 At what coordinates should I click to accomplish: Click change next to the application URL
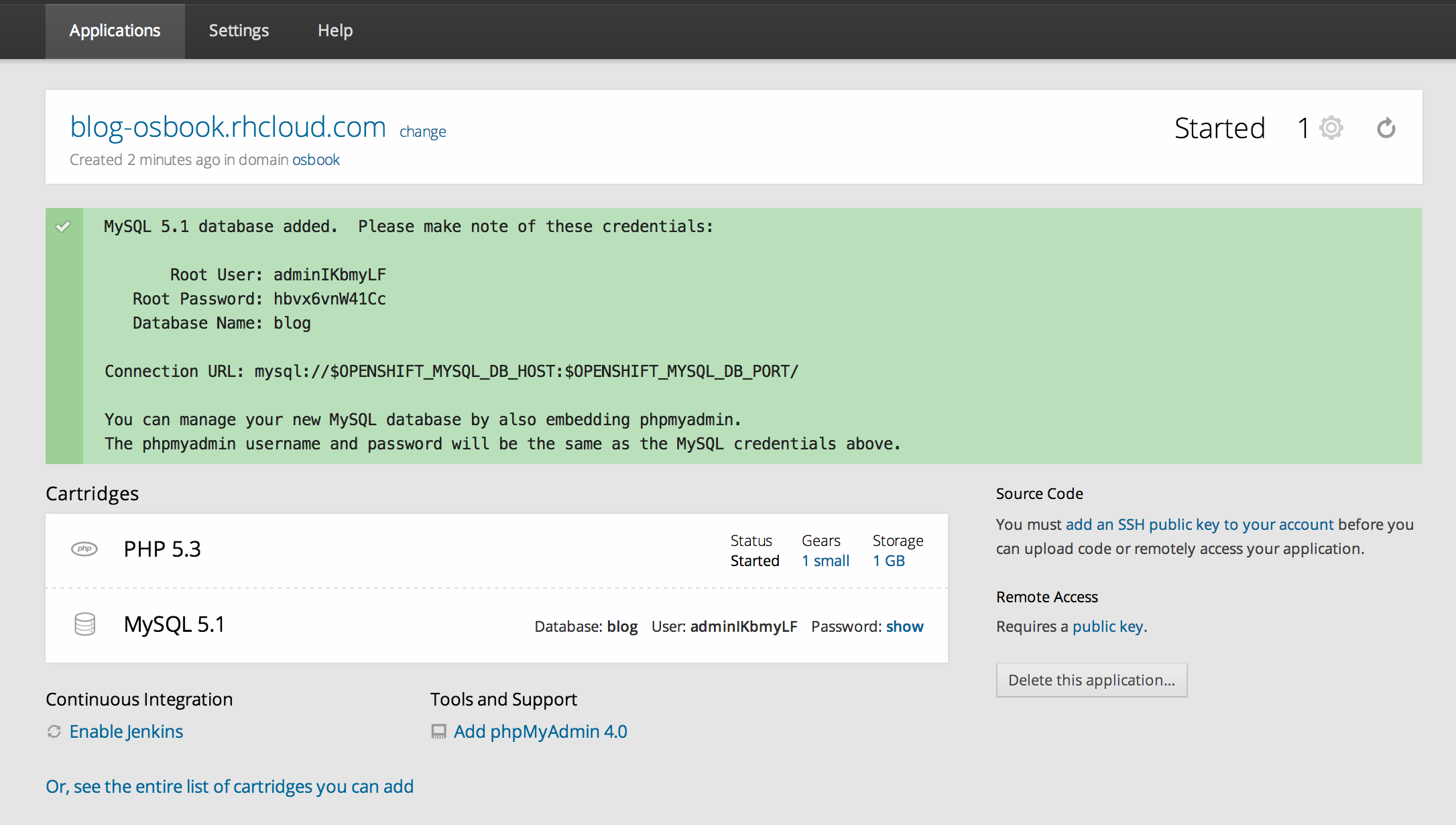pyautogui.click(x=422, y=131)
